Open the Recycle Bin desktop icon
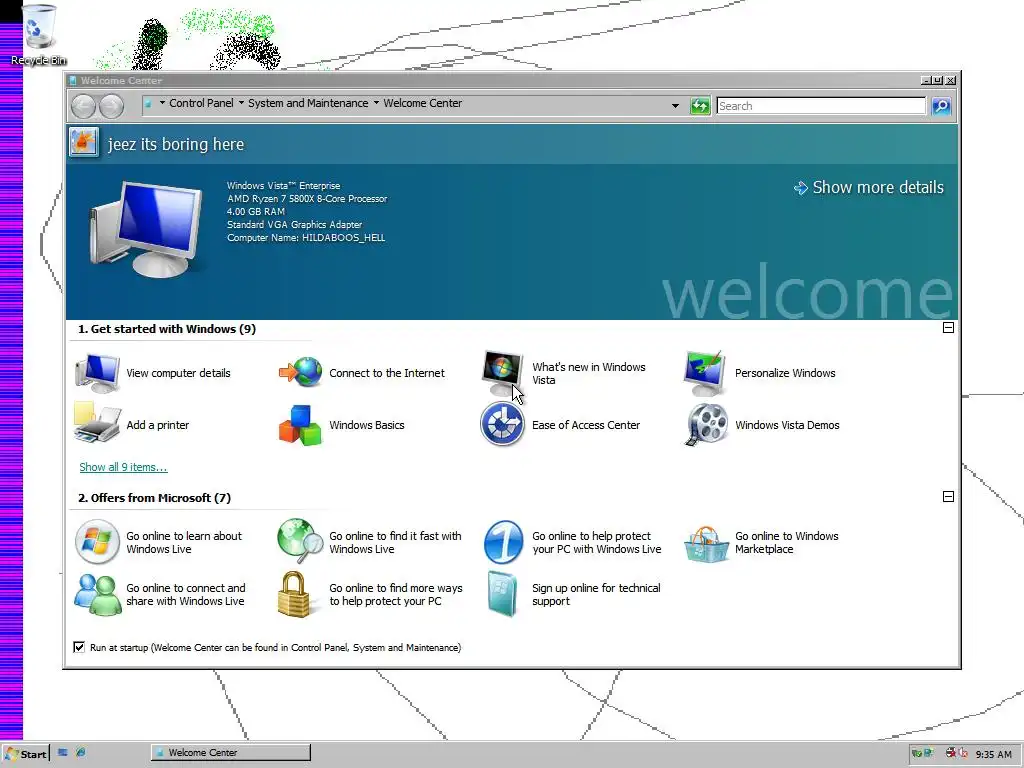Image resolution: width=1024 pixels, height=768 pixels. coord(39,35)
